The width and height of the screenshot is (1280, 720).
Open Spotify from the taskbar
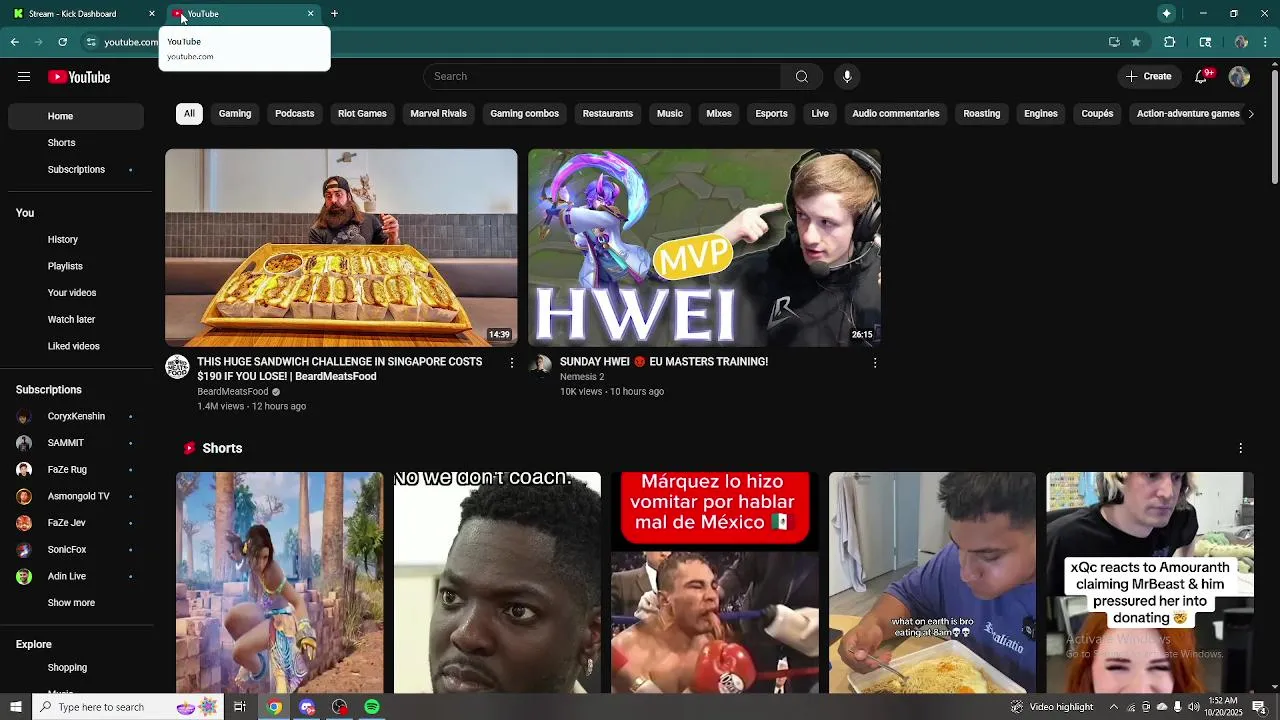pos(372,707)
